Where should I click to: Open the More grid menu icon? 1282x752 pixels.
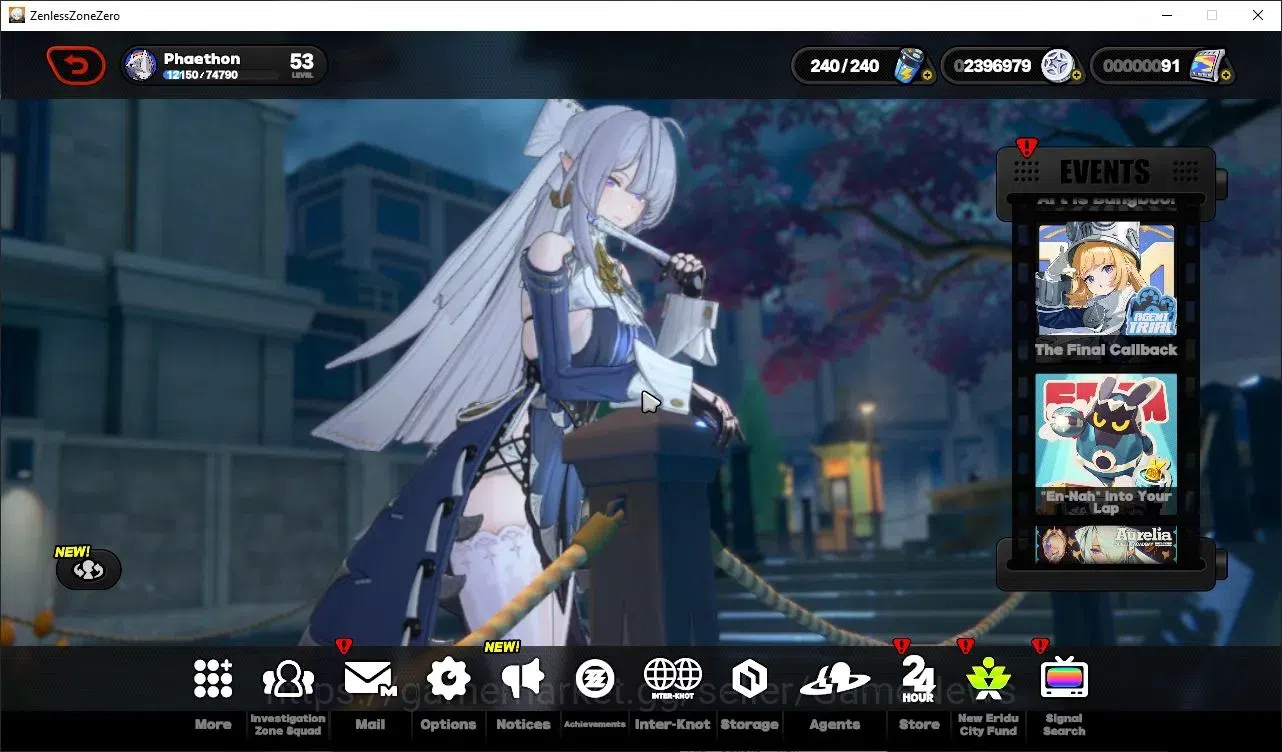pos(213,679)
